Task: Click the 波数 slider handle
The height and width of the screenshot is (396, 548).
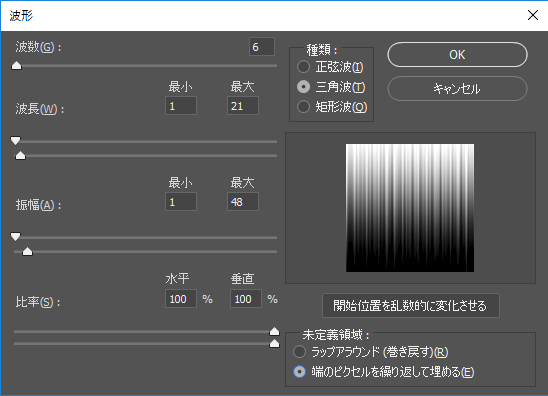Action: pos(16,65)
